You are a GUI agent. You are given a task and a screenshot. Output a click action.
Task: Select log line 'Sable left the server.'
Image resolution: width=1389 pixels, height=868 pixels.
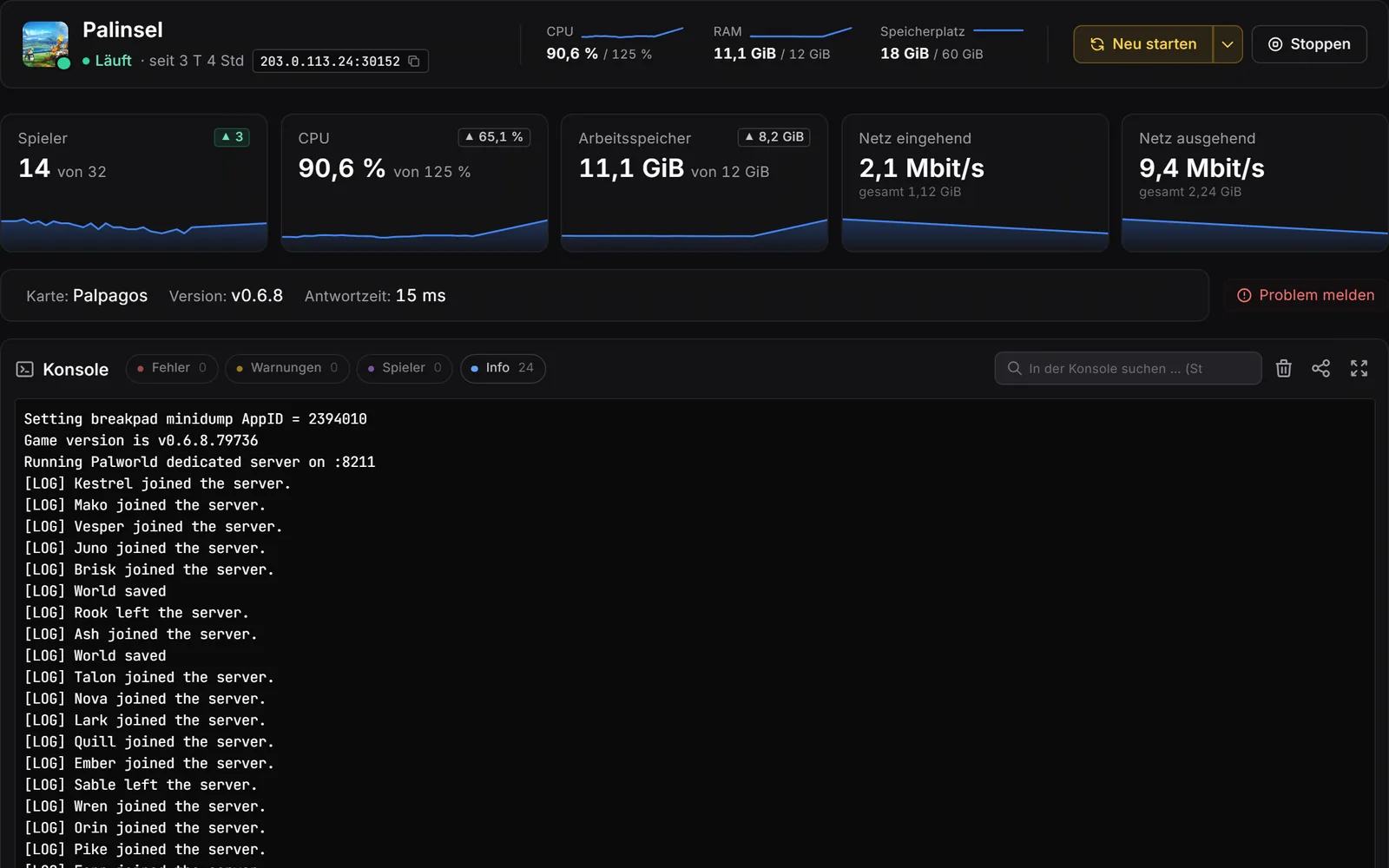[141, 785]
